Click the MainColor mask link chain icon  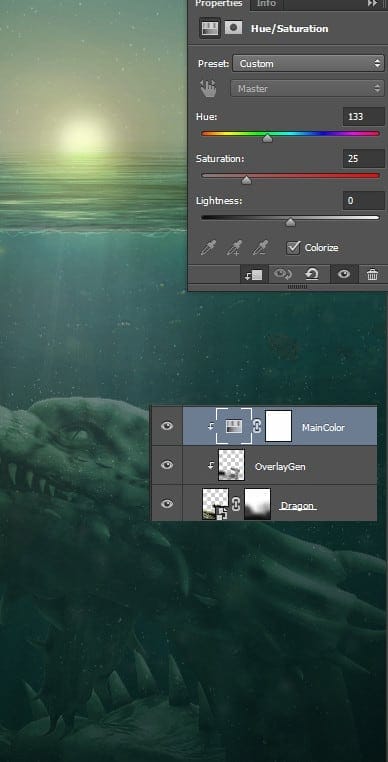[x=257, y=426]
